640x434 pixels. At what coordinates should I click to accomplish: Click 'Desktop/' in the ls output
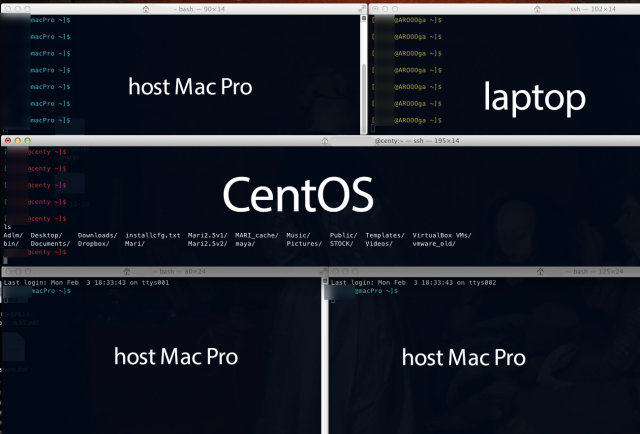click(46, 235)
